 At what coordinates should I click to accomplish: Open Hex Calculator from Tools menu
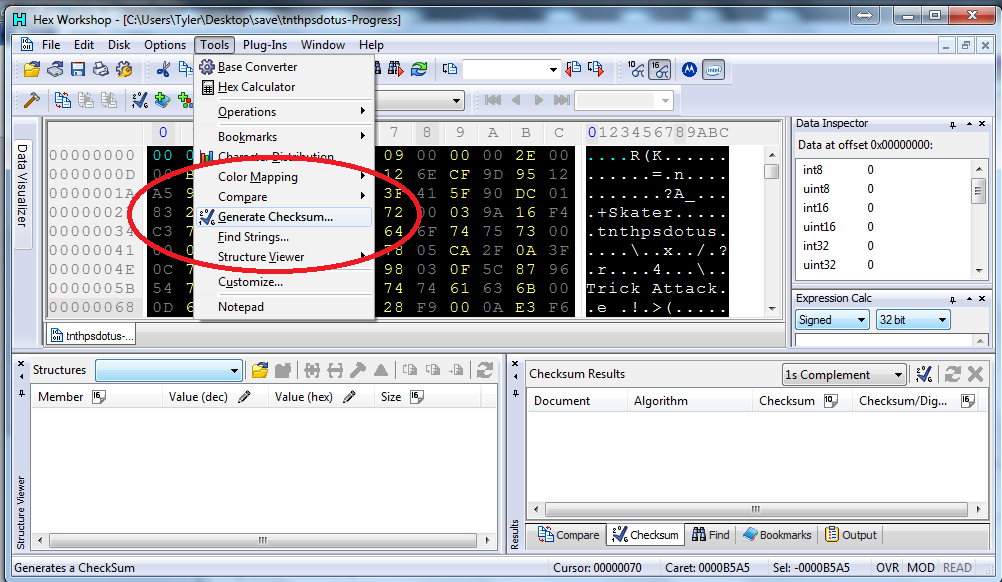click(256, 87)
